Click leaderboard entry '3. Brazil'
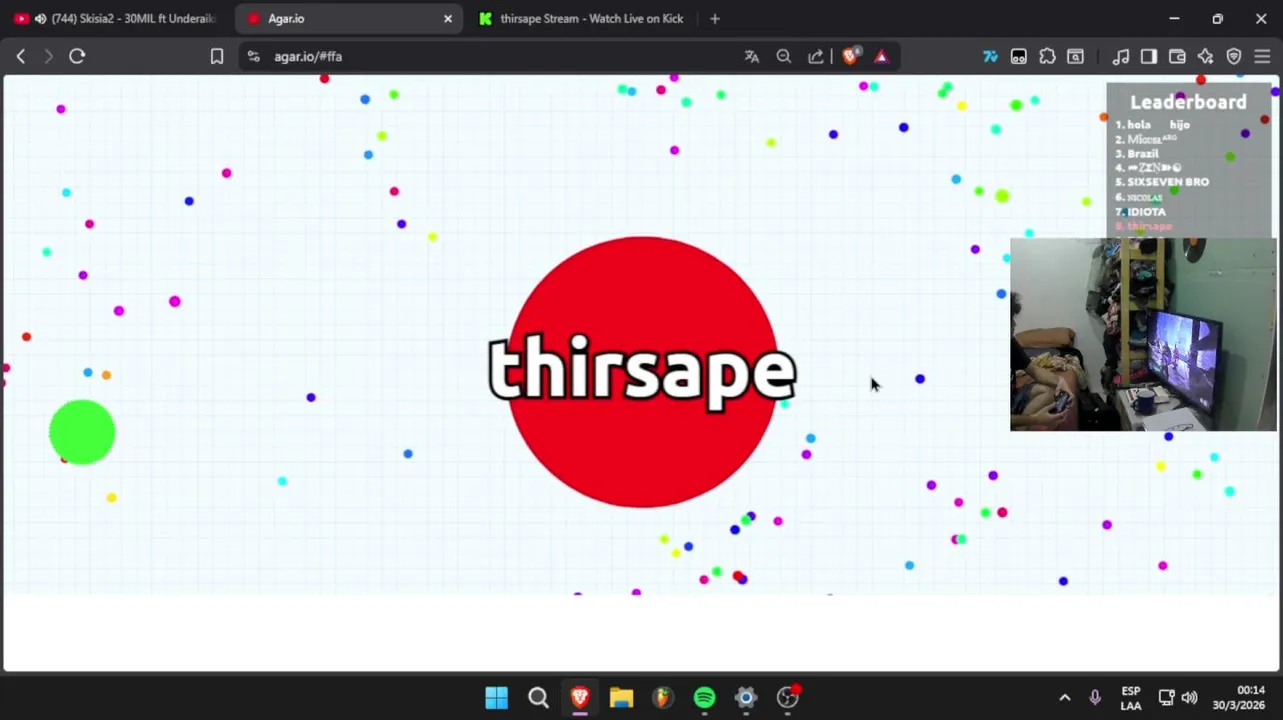Image resolution: width=1283 pixels, height=720 pixels. point(1137,154)
